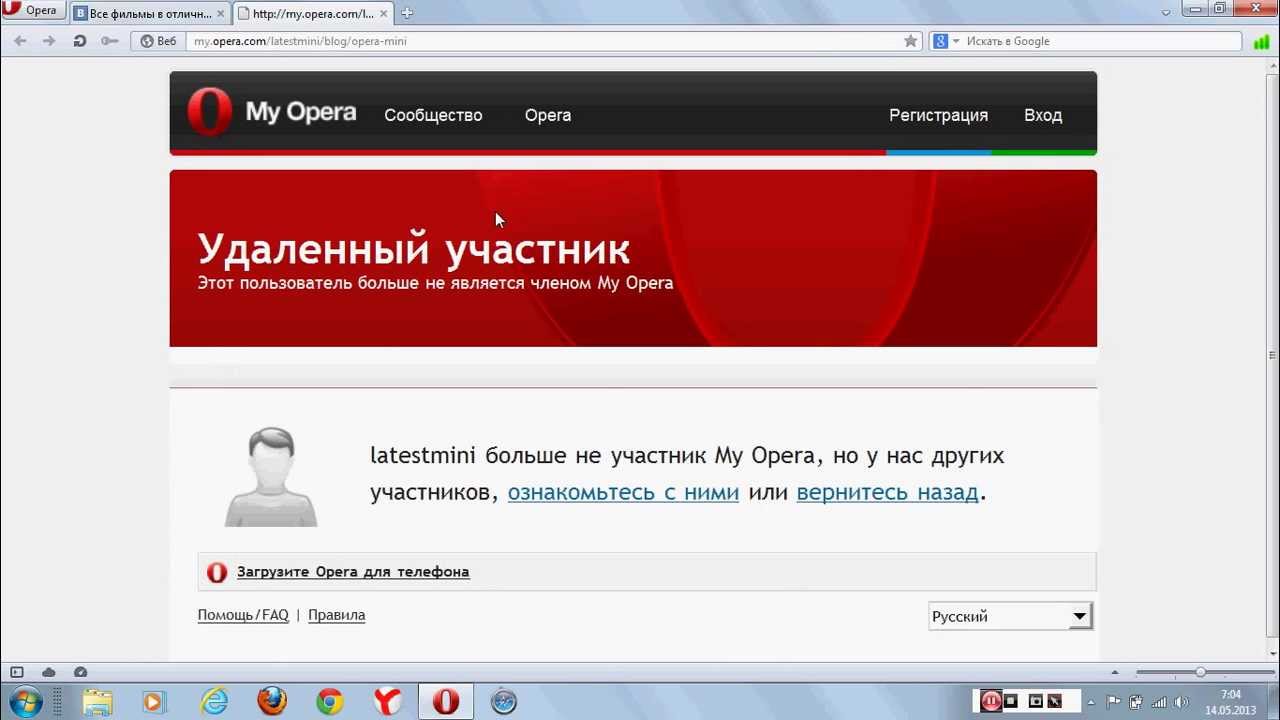The image size is (1280, 720).
Task: Go back to previous page
Action: tap(20, 41)
